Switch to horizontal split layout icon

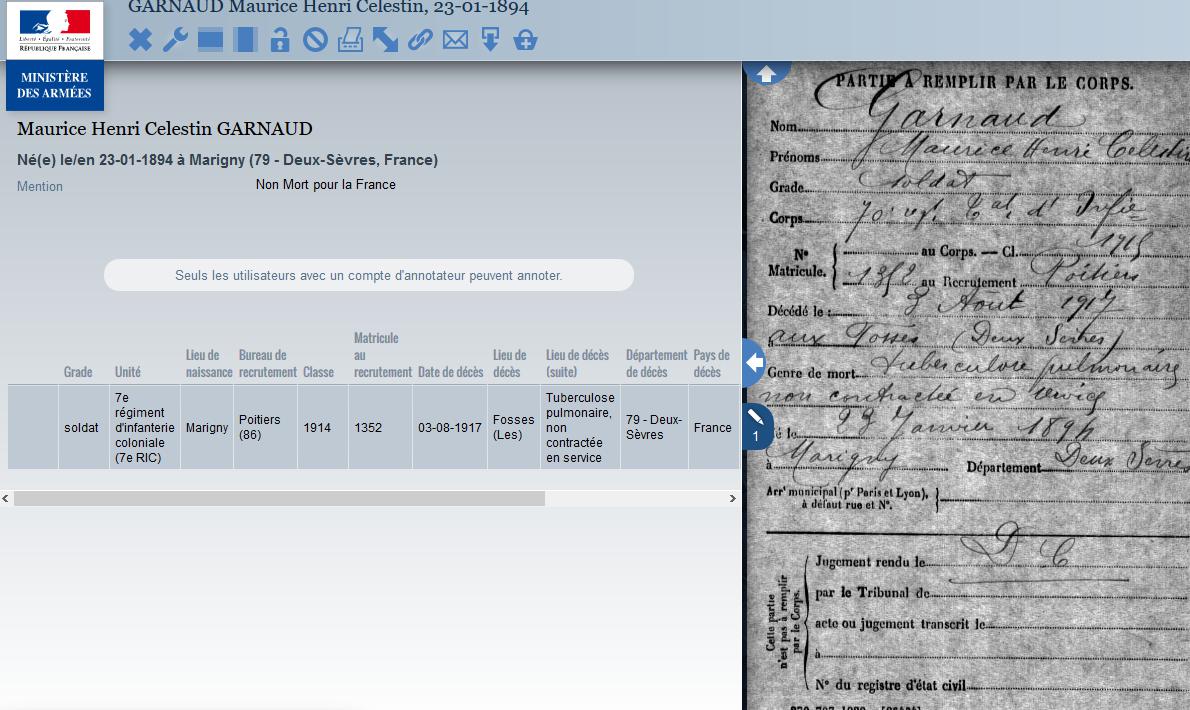click(x=210, y=39)
